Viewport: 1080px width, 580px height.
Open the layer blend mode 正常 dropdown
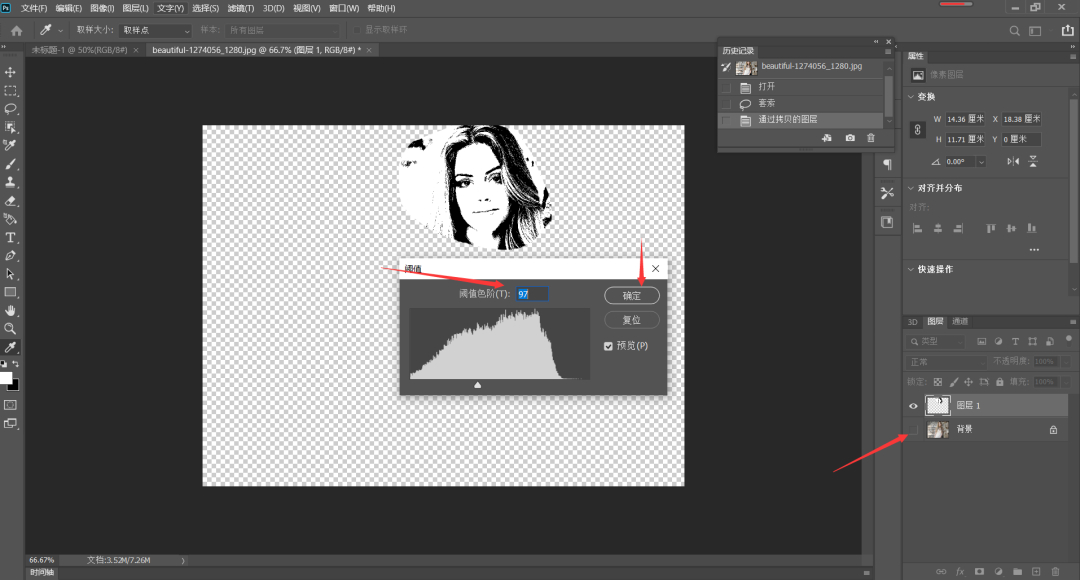click(945, 361)
